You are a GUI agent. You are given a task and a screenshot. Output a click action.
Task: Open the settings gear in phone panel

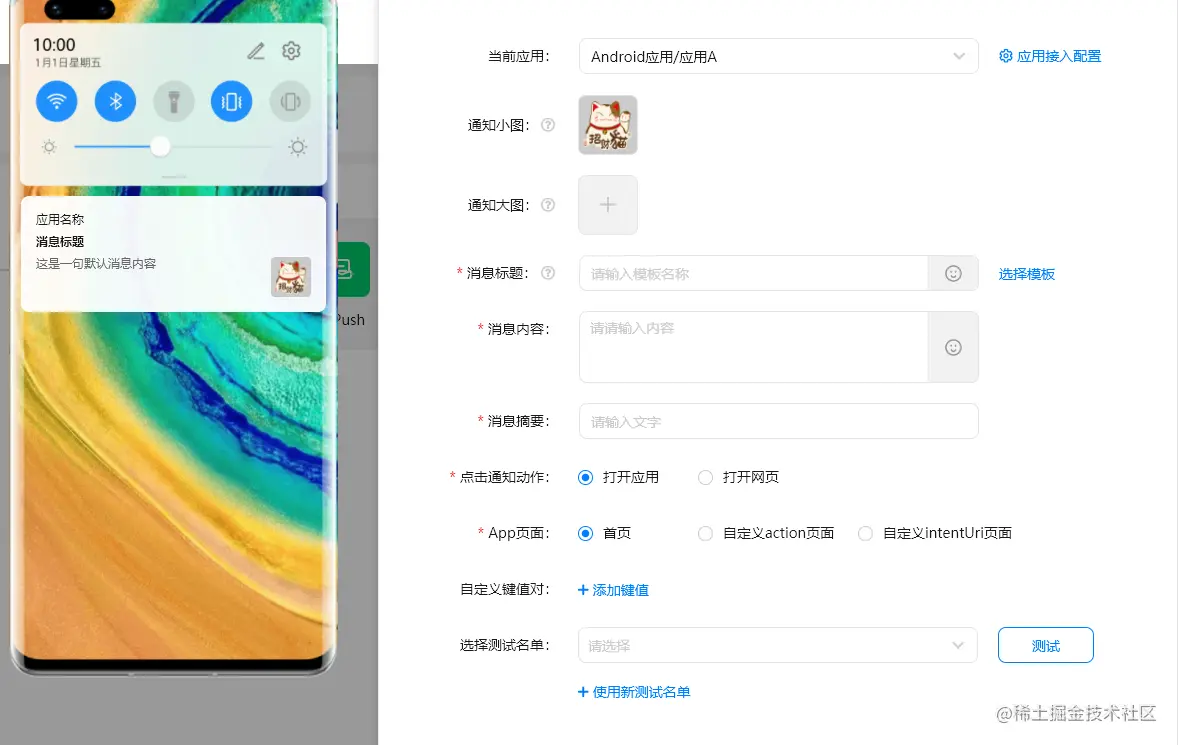[291, 50]
